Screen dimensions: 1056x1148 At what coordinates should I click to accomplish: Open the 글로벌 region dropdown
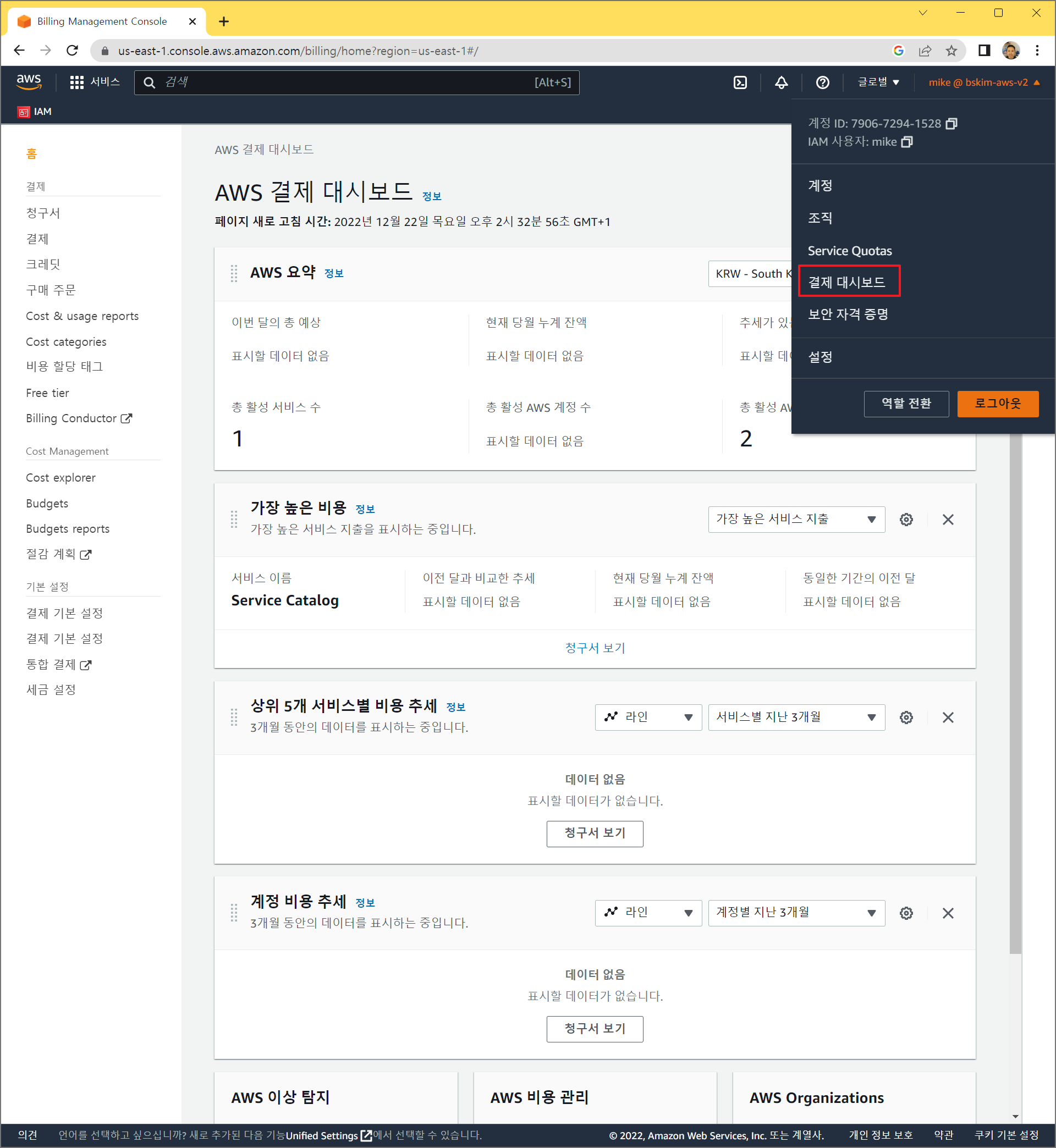click(x=878, y=82)
